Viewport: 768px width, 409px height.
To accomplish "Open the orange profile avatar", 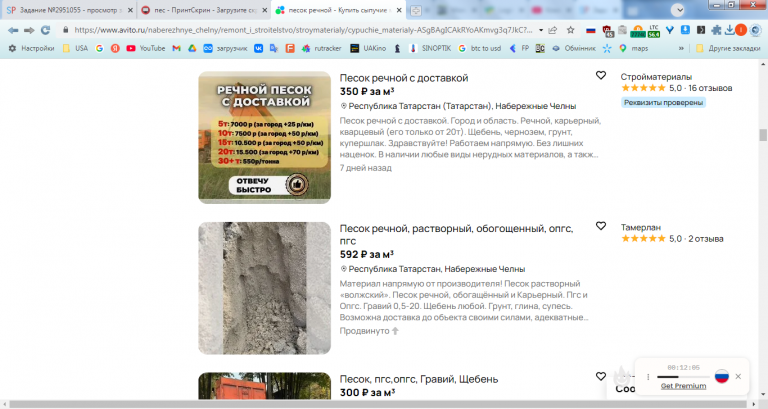I will [x=741, y=30].
